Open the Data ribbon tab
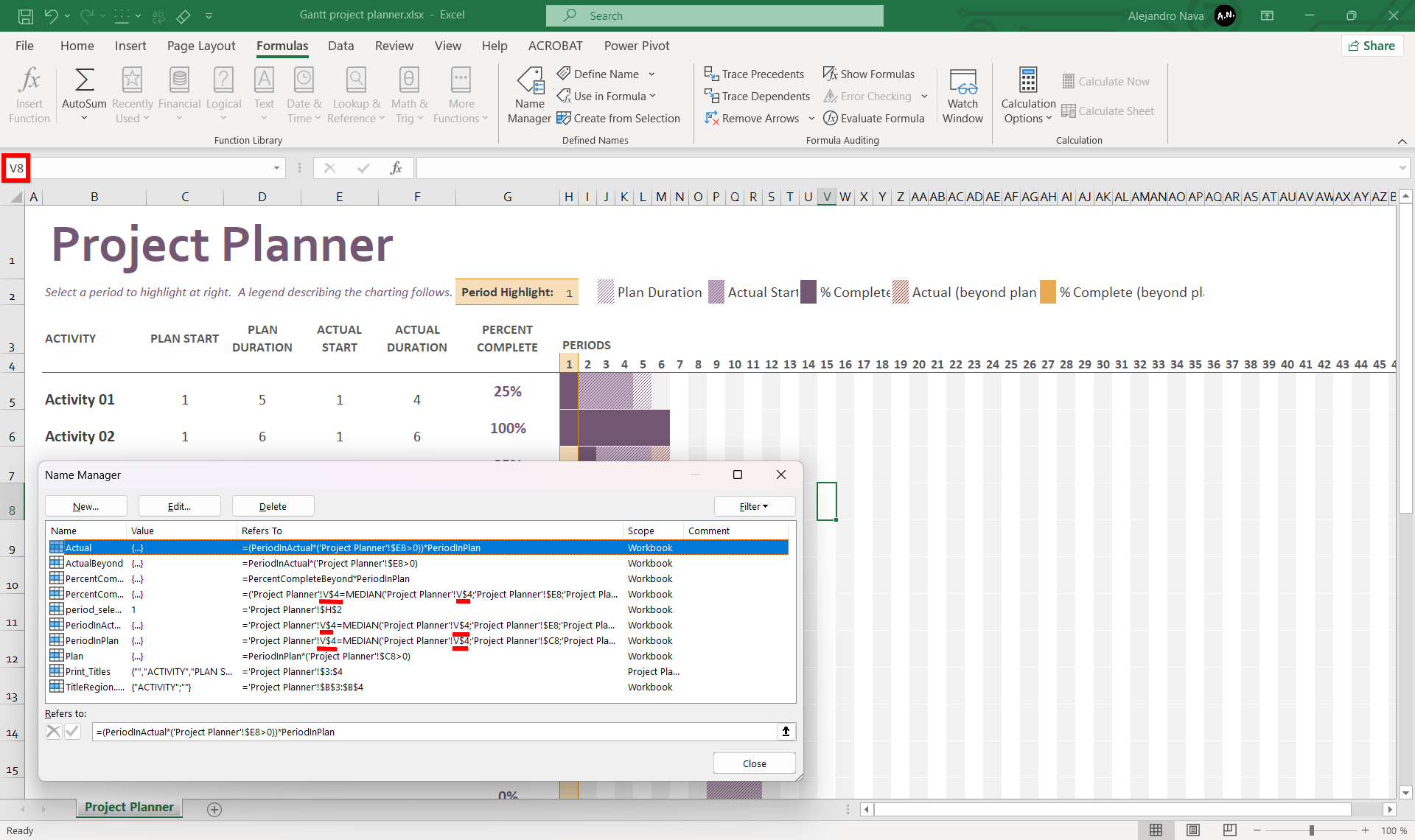The height and width of the screenshot is (840, 1415). [340, 46]
